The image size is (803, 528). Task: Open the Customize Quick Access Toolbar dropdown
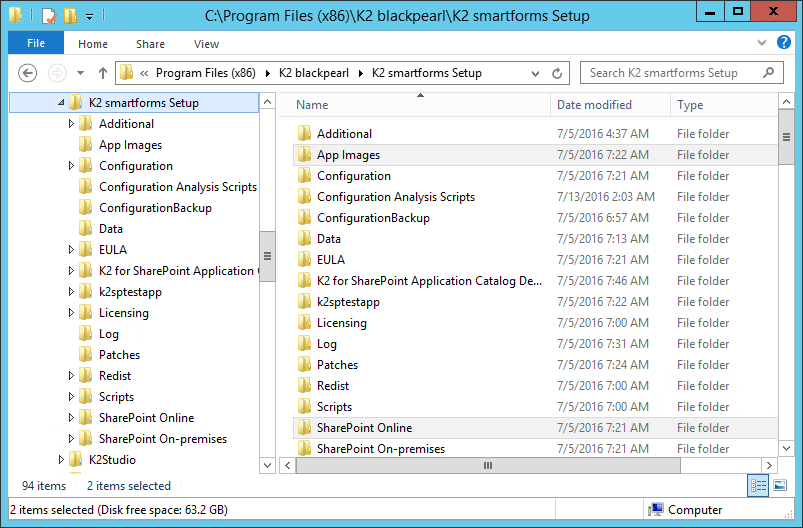tap(89, 17)
